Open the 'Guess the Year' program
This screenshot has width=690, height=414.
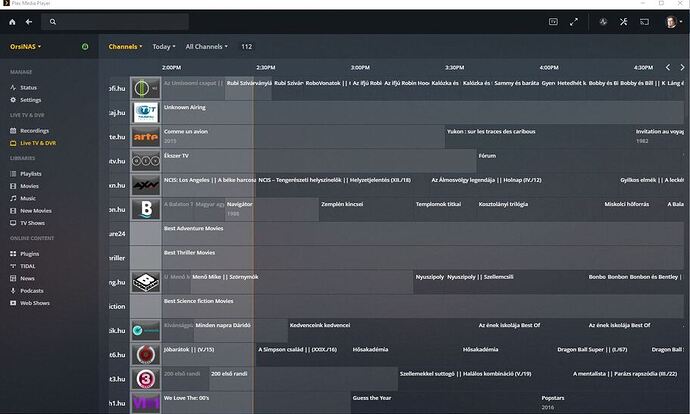445,403
